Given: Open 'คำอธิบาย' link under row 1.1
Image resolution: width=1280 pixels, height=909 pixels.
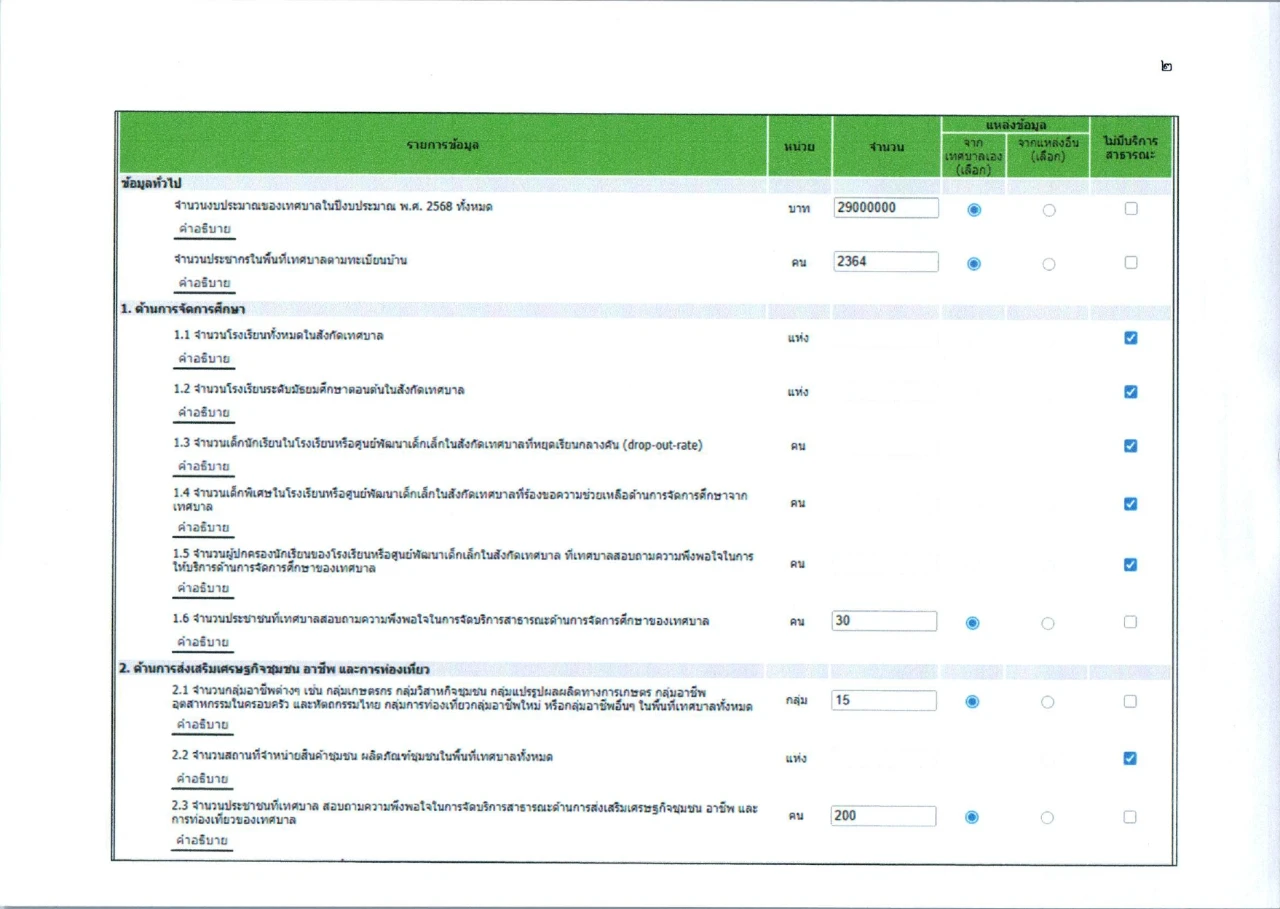Looking at the screenshot, I should coord(204,358).
